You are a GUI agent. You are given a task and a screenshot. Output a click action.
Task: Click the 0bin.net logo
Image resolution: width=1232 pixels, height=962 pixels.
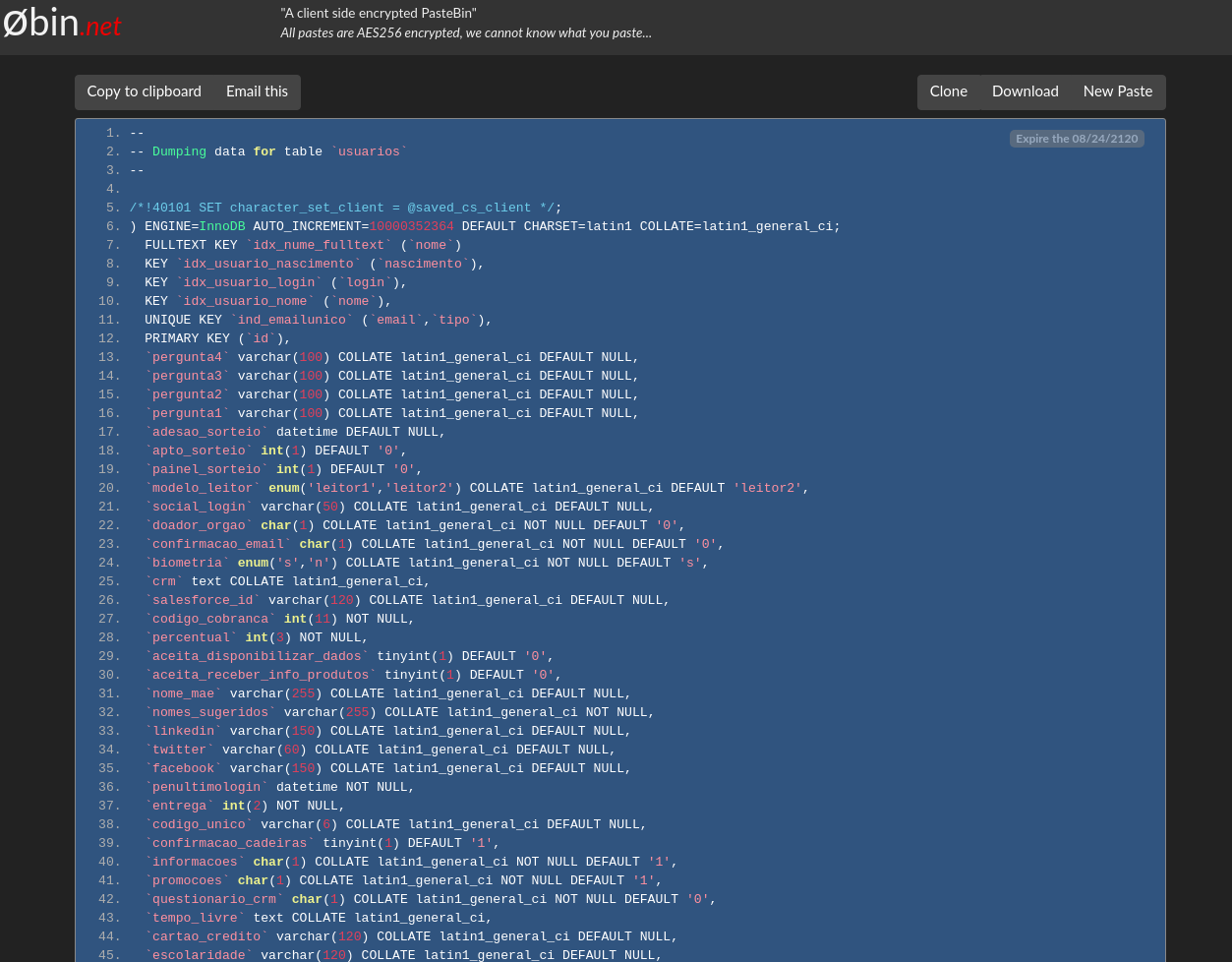(x=61, y=22)
